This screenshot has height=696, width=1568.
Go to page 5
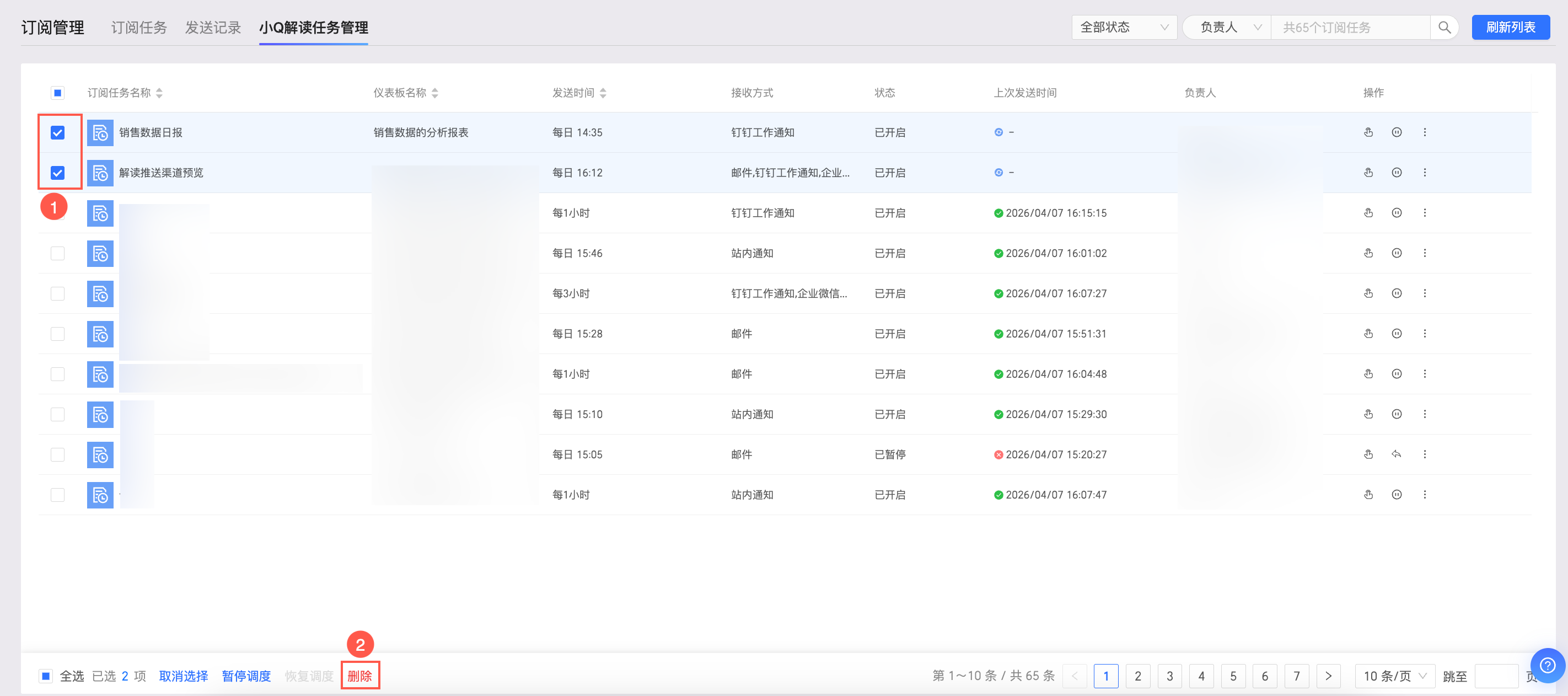click(1233, 675)
